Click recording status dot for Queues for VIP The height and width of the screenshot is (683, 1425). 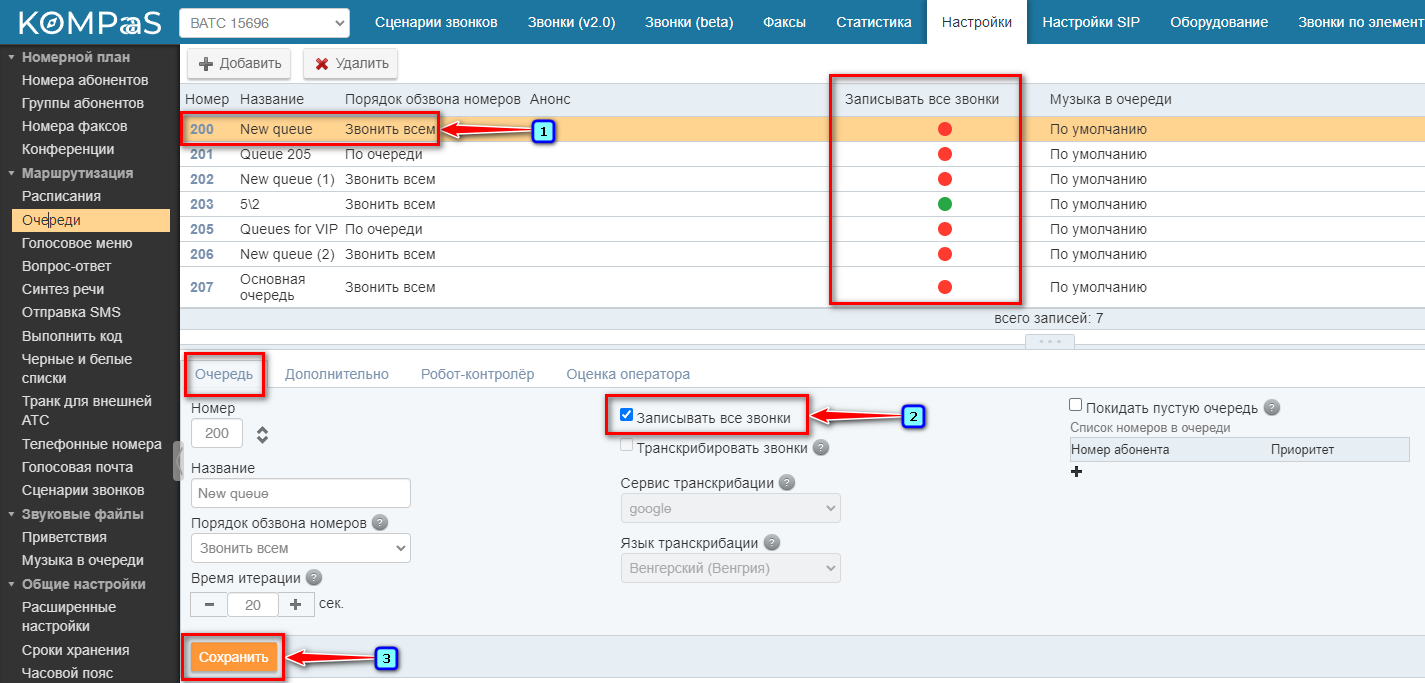coord(945,229)
